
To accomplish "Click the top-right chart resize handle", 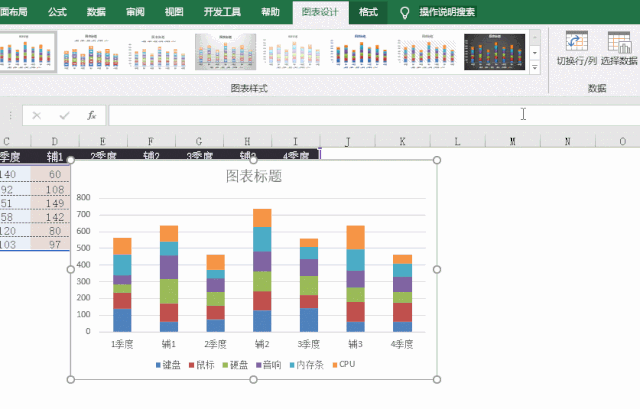I will click(437, 160).
